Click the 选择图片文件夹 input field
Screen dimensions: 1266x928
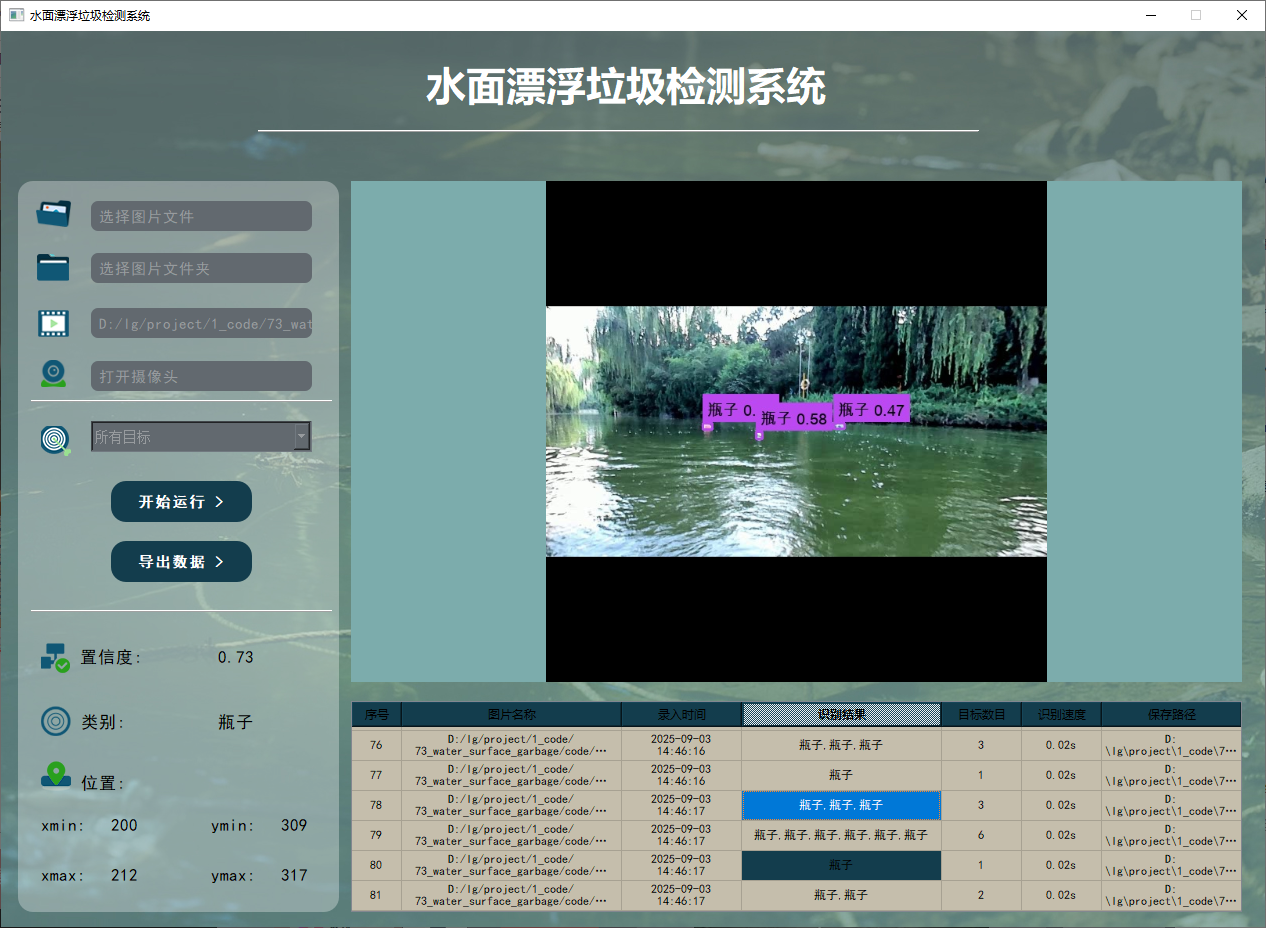pyautogui.click(x=201, y=268)
